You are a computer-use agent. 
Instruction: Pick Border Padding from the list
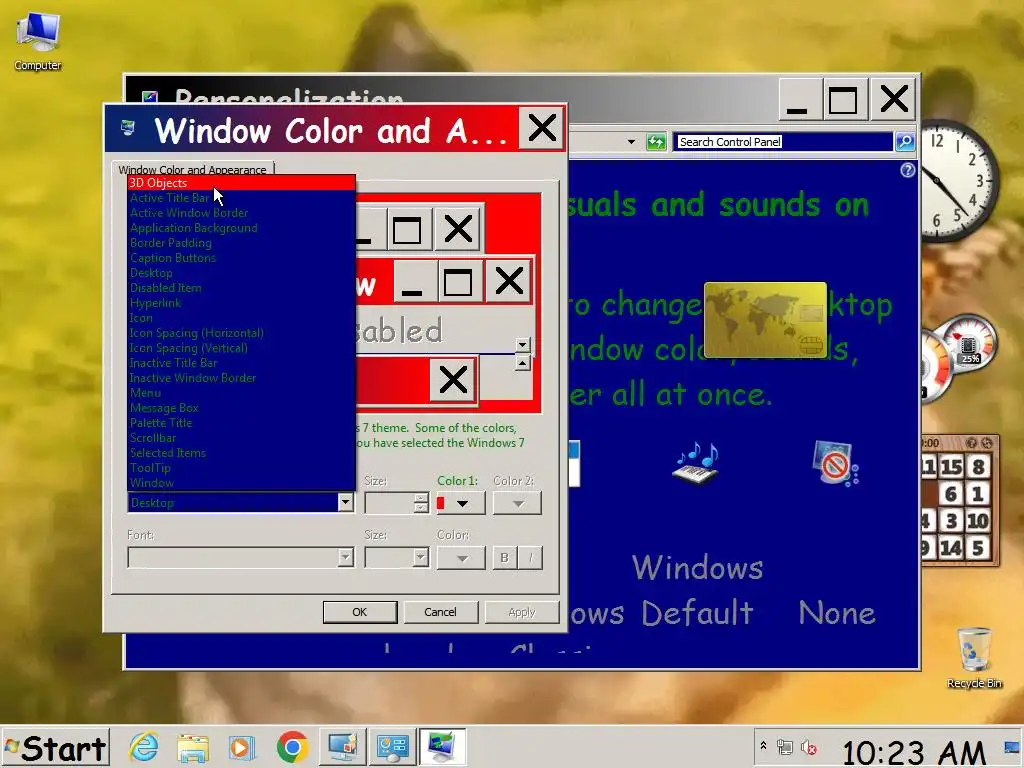click(x=242, y=243)
